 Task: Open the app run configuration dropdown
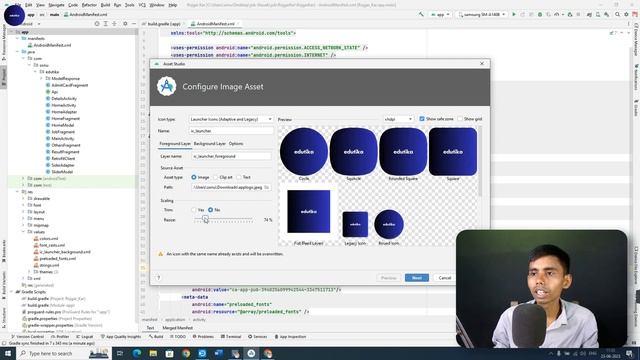(440, 14)
